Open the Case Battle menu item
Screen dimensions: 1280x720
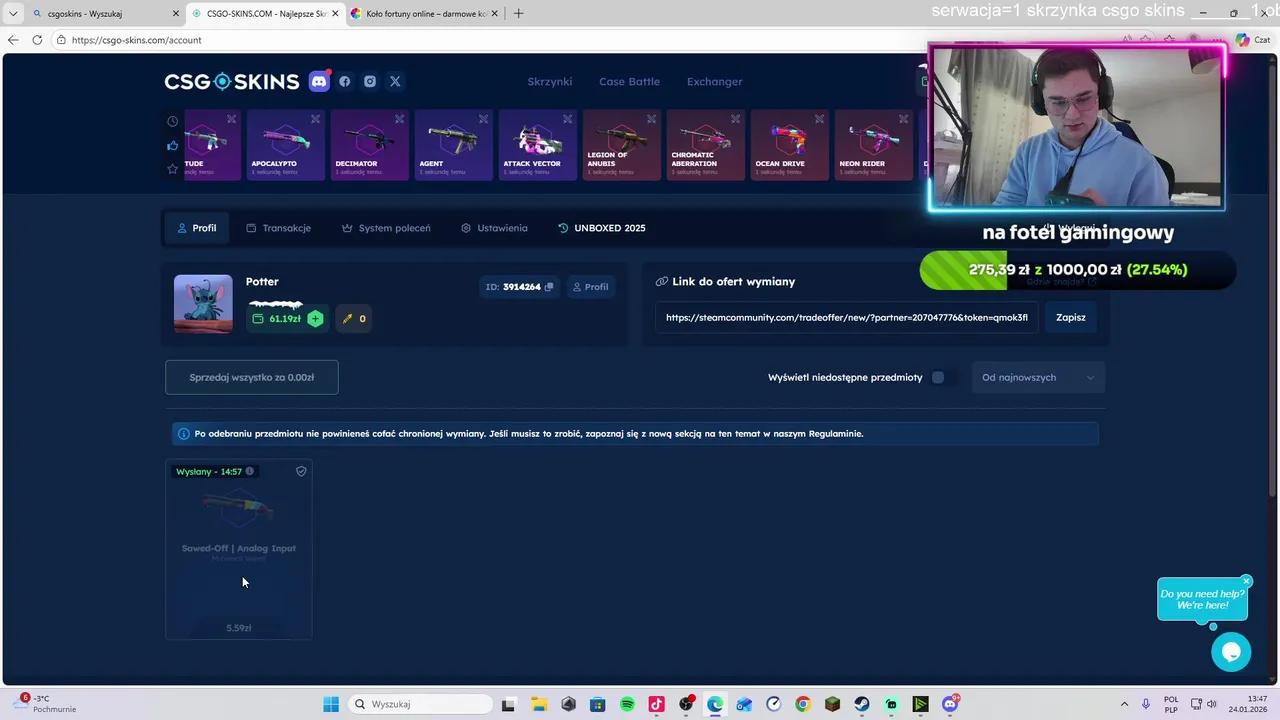(629, 82)
